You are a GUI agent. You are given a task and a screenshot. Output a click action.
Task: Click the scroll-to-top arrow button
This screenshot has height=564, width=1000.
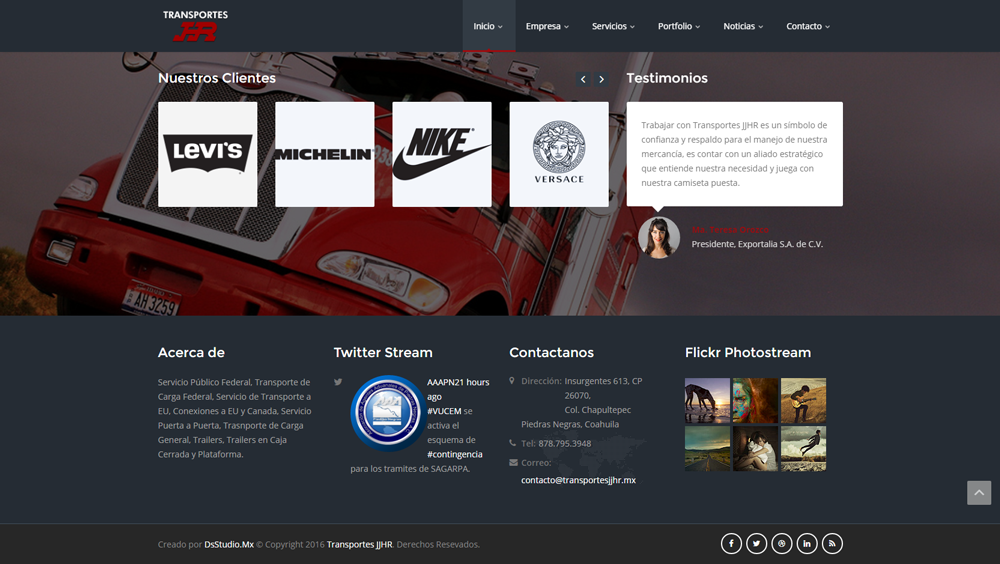coord(979,493)
